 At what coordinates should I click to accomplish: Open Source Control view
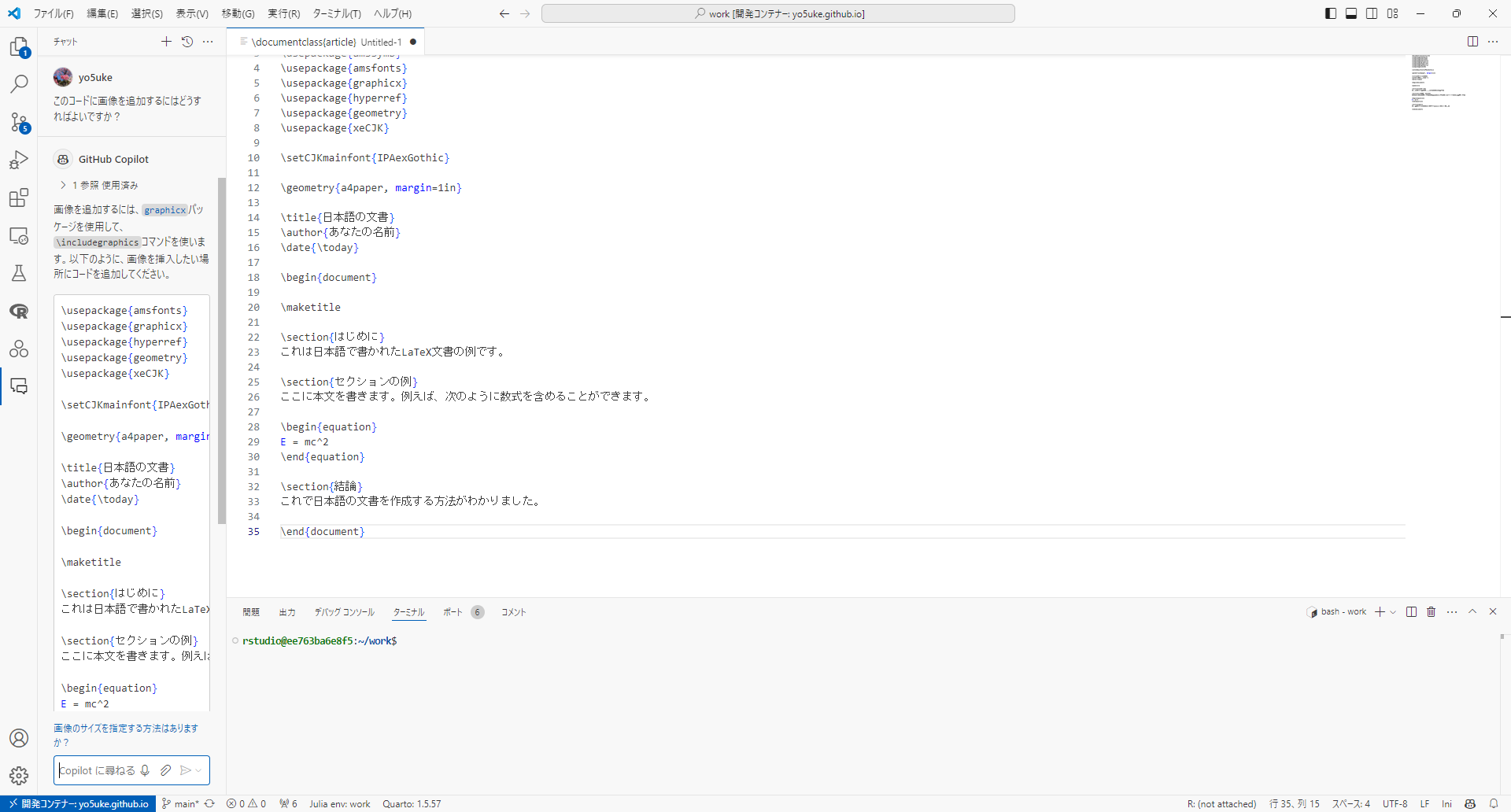click(19, 122)
